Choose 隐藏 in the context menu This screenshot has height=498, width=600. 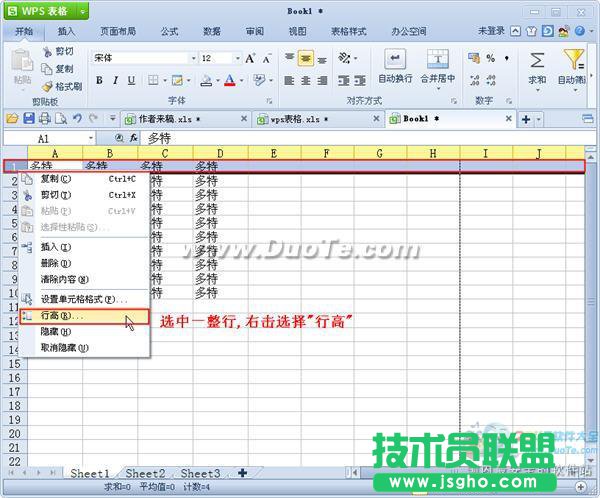(x=84, y=332)
